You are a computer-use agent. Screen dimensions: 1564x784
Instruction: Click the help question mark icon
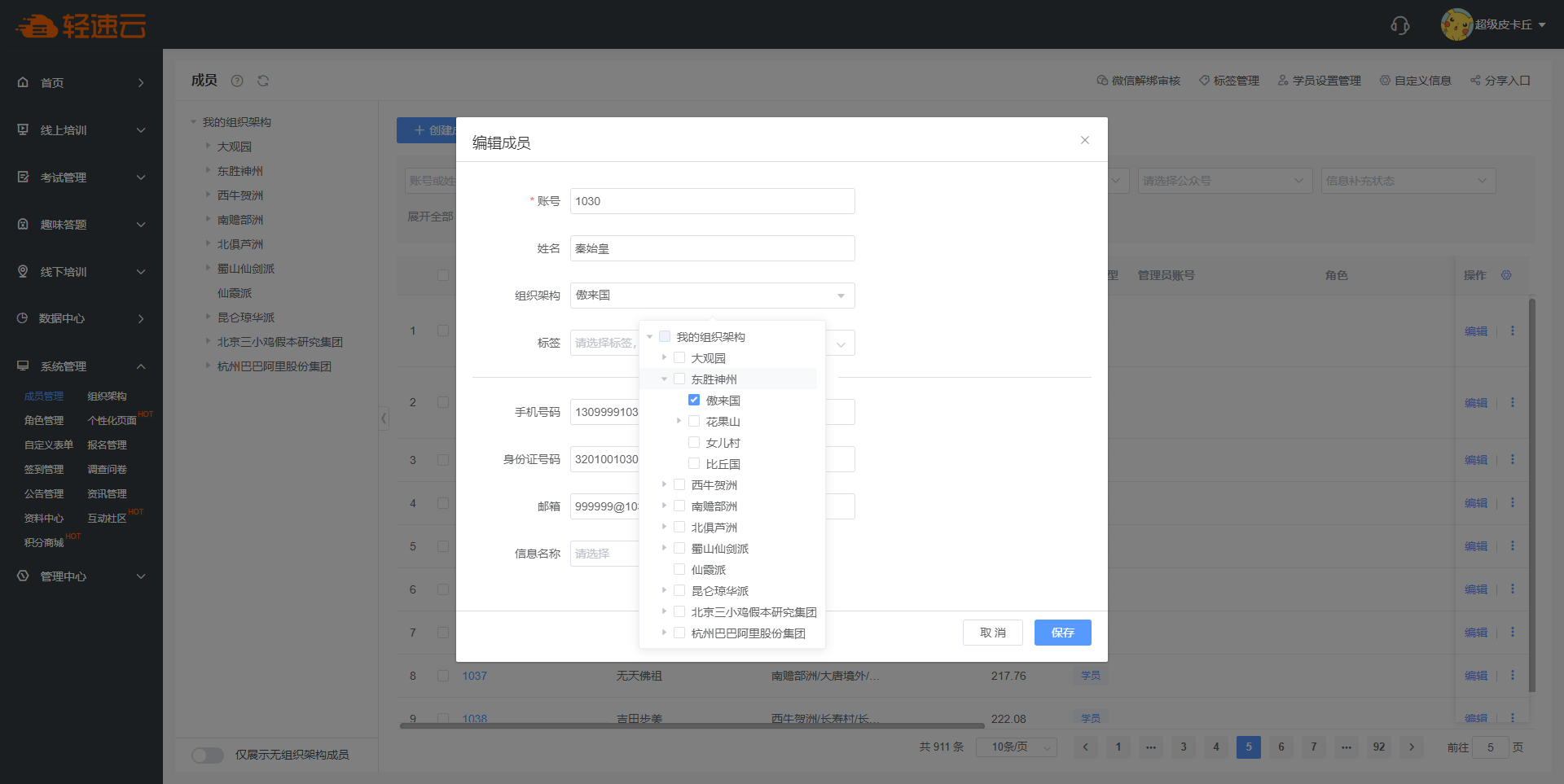coord(237,81)
